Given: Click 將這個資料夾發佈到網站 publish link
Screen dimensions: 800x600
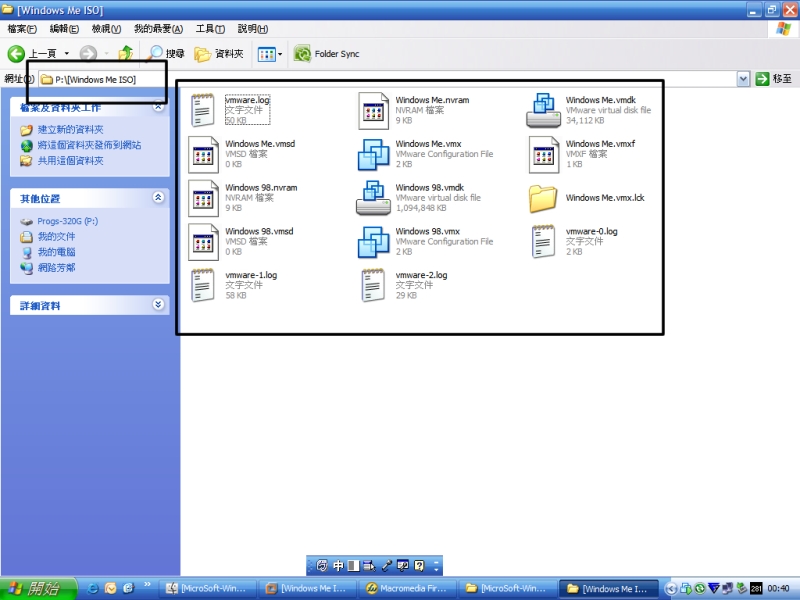Looking at the screenshot, I should (89, 145).
